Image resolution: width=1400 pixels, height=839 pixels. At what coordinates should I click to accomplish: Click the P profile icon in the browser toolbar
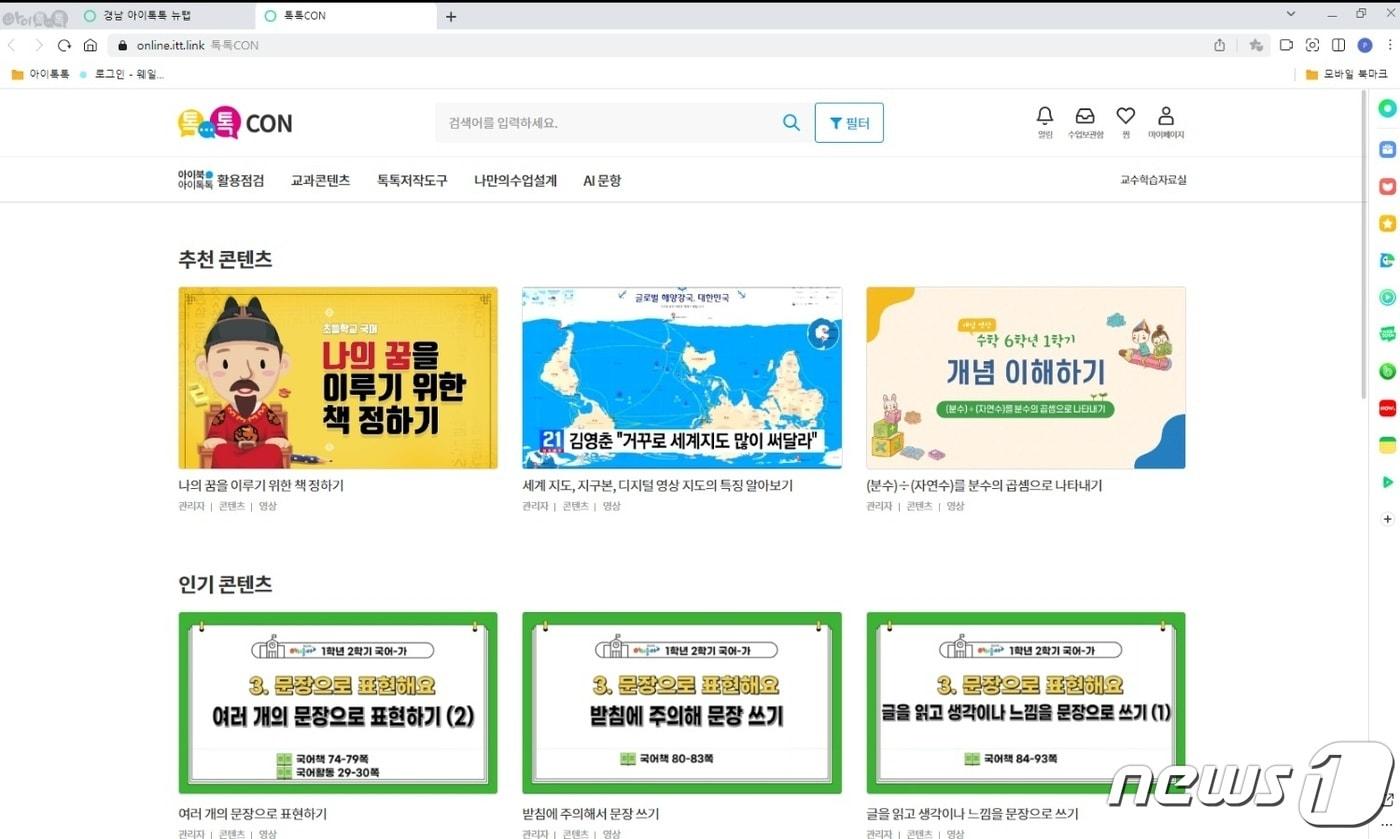[x=1364, y=45]
